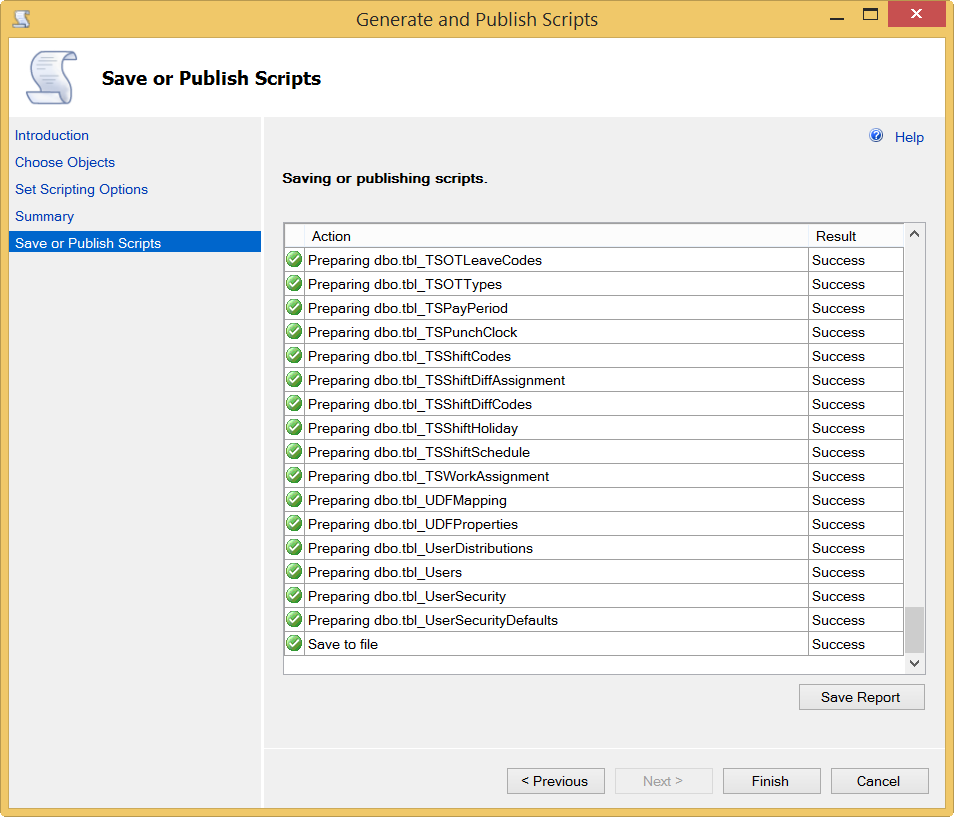Maximize the Generate and Publish Scripts window
Image resolution: width=954 pixels, height=817 pixels.
(x=871, y=15)
